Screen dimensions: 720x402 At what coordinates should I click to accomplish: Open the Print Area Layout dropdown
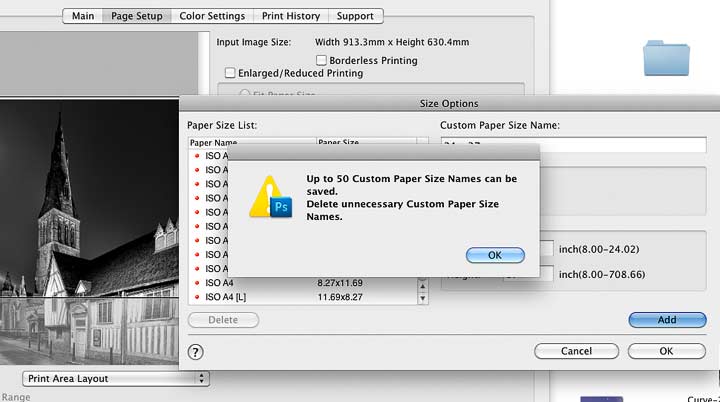pos(116,379)
